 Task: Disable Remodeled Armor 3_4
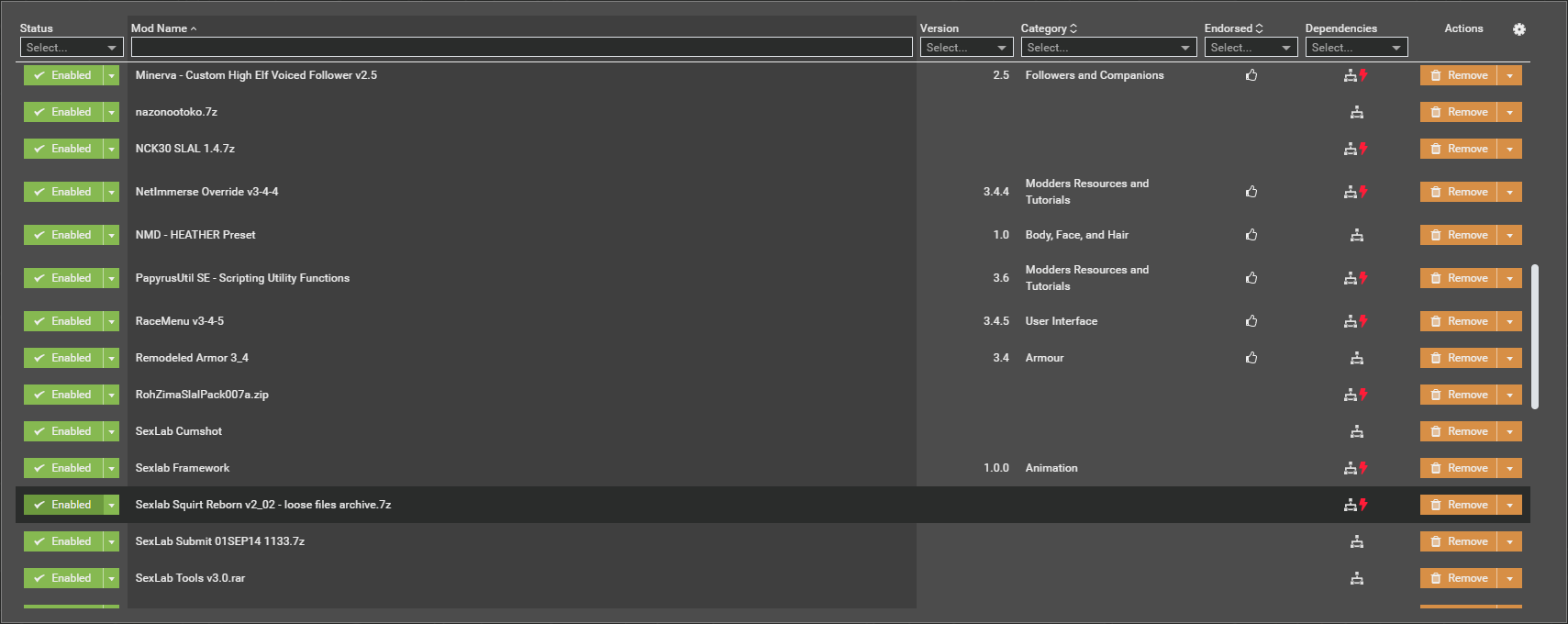pyautogui.click(x=63, y=358)
